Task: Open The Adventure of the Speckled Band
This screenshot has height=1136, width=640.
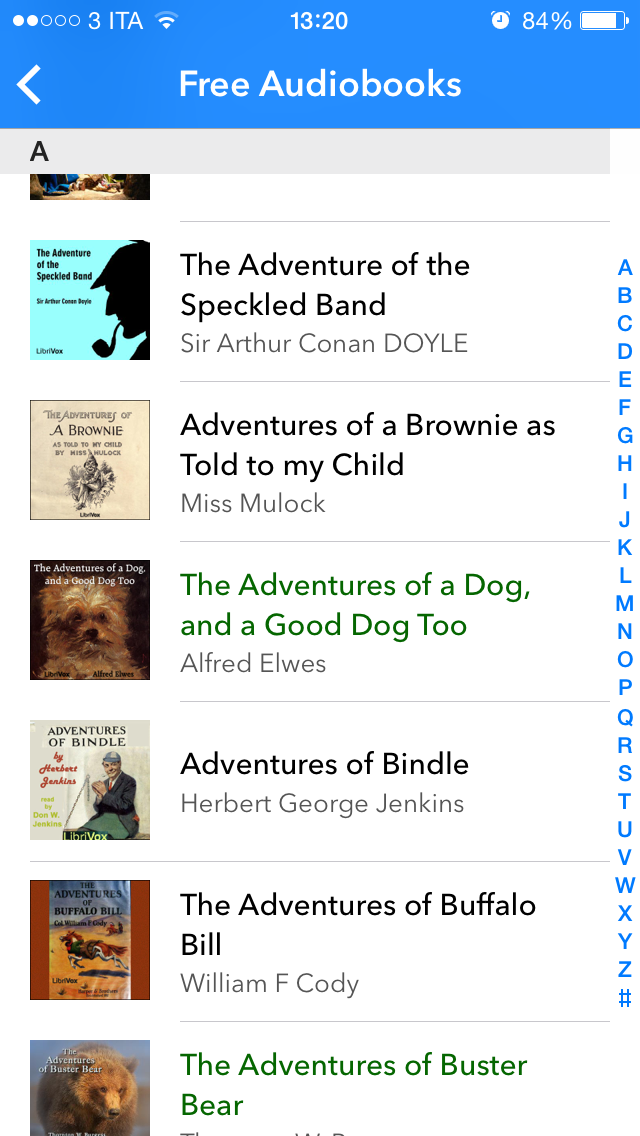Action: tap(324, 285)
